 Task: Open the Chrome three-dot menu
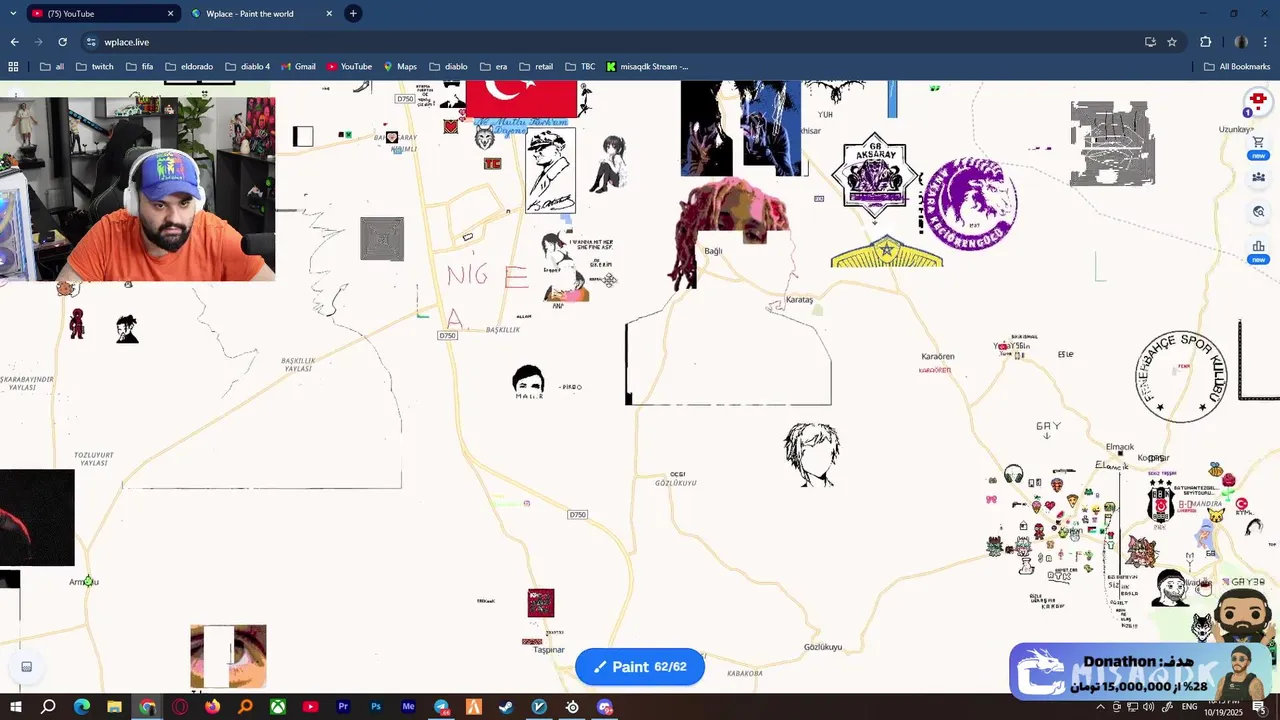click(x=1265, y=42)
